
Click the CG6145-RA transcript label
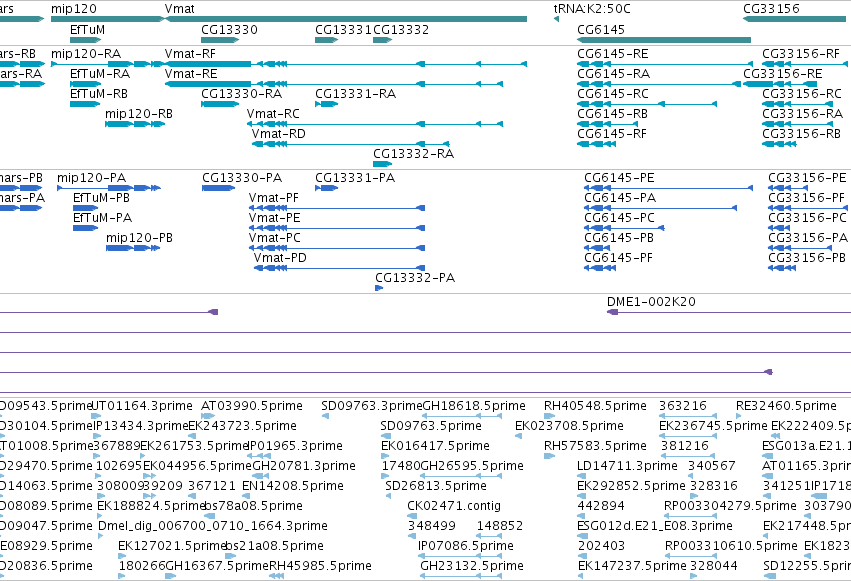pos(613,74)
